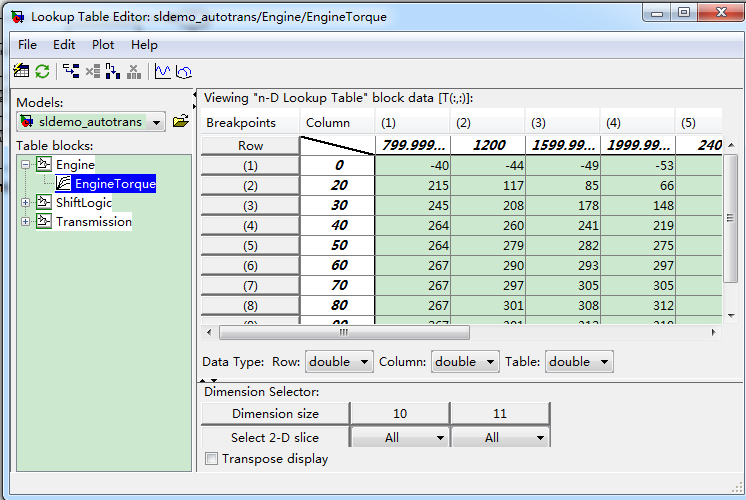Click the Engine subsystem block icon
Screen dimensions: 746x500
click(44, 164)
